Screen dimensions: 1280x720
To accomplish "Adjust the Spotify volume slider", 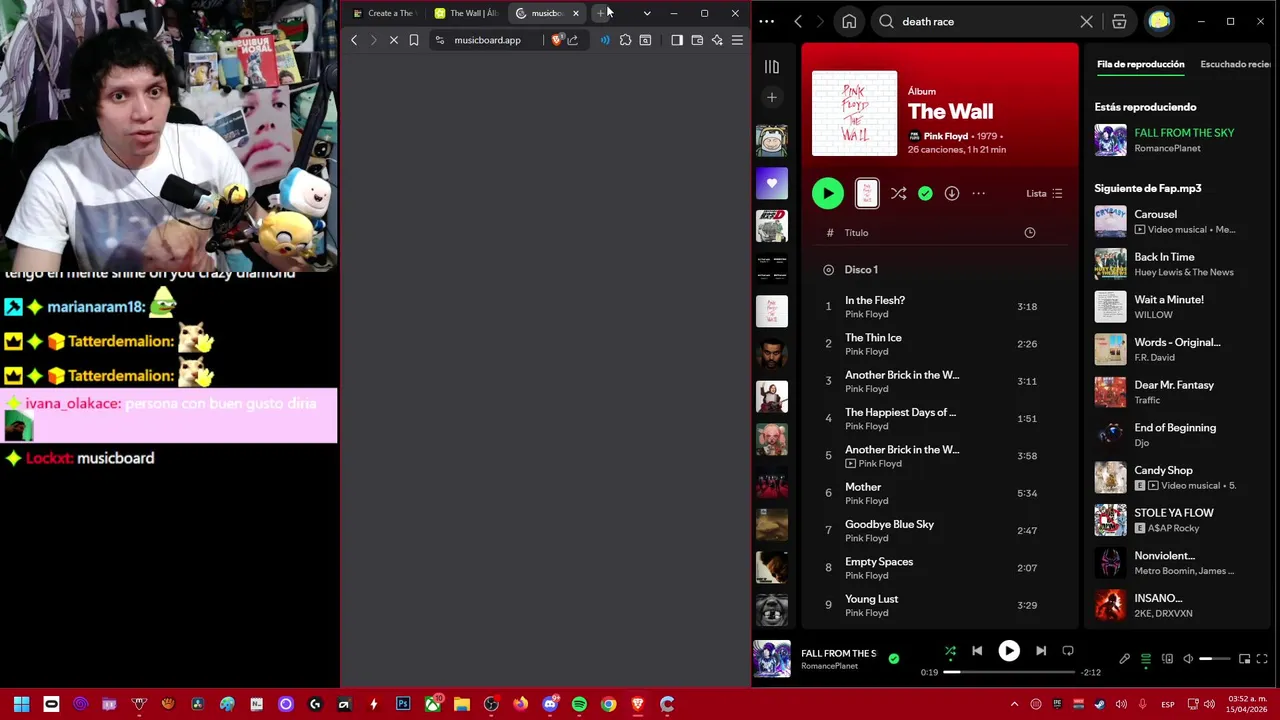I will click(x=1214, y=659).
